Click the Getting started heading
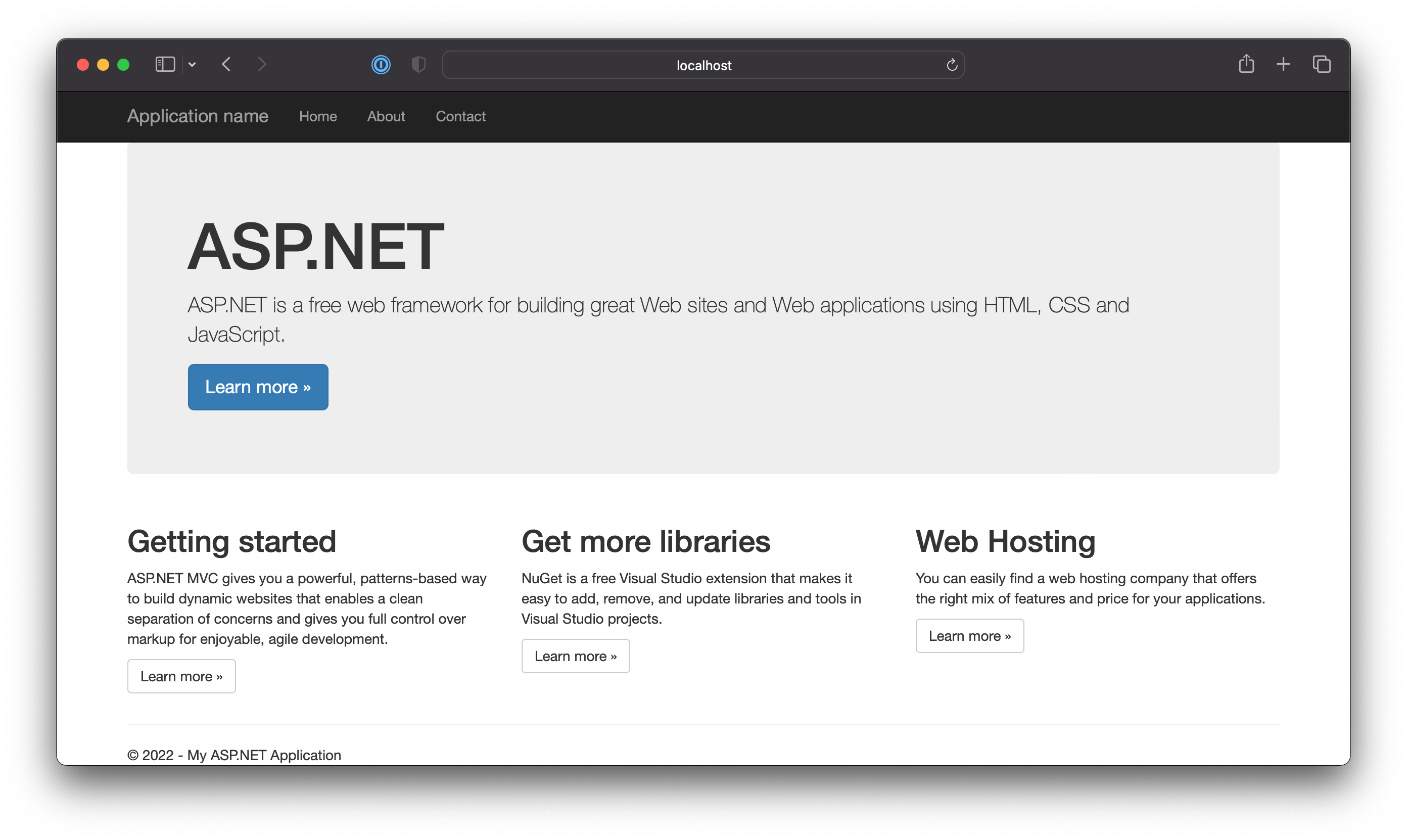Screen dimensions: 1407x840 (232, 542)
